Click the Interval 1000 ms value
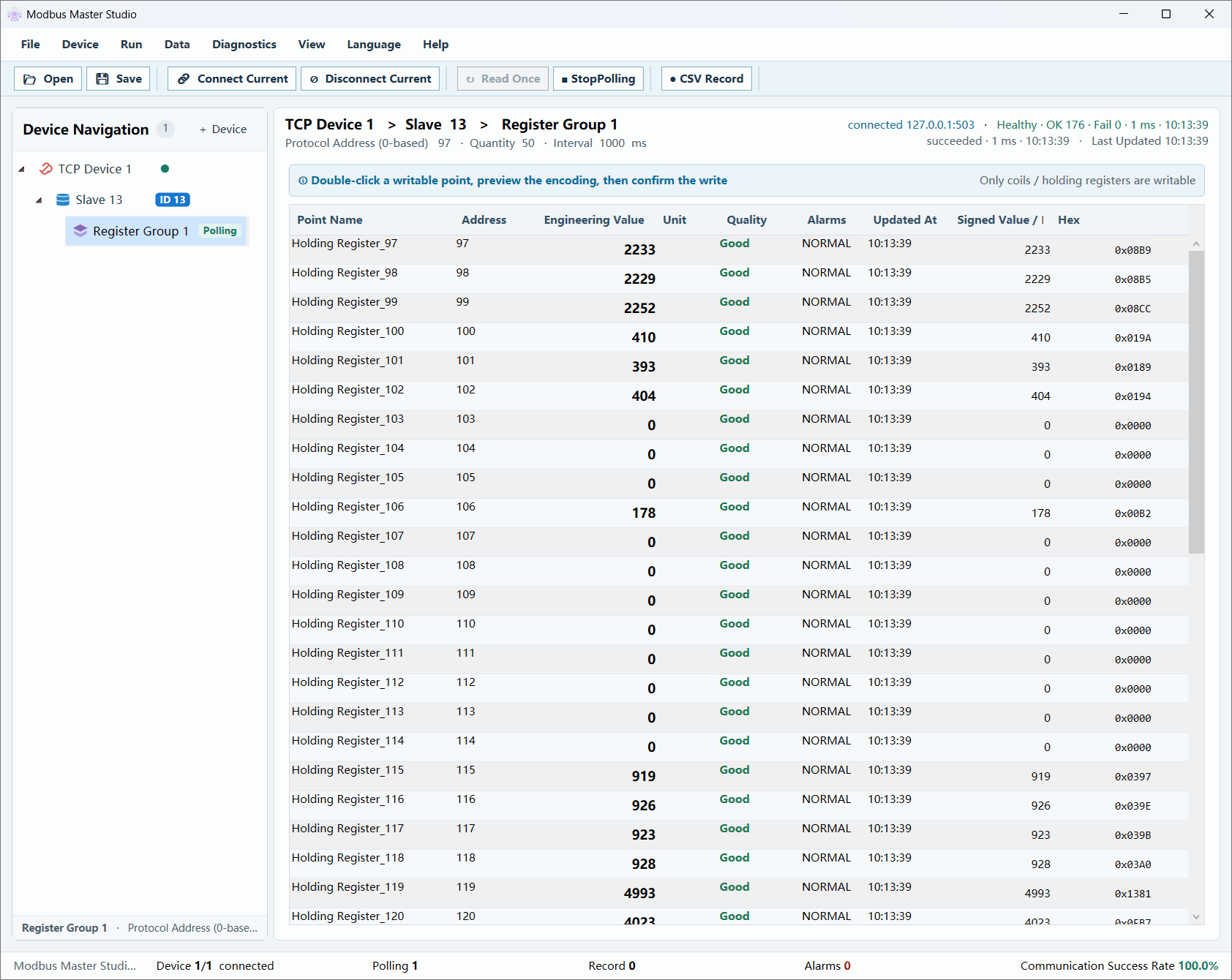The width and height of the screenshot is (1232, 980). click(x=600, y=143)
